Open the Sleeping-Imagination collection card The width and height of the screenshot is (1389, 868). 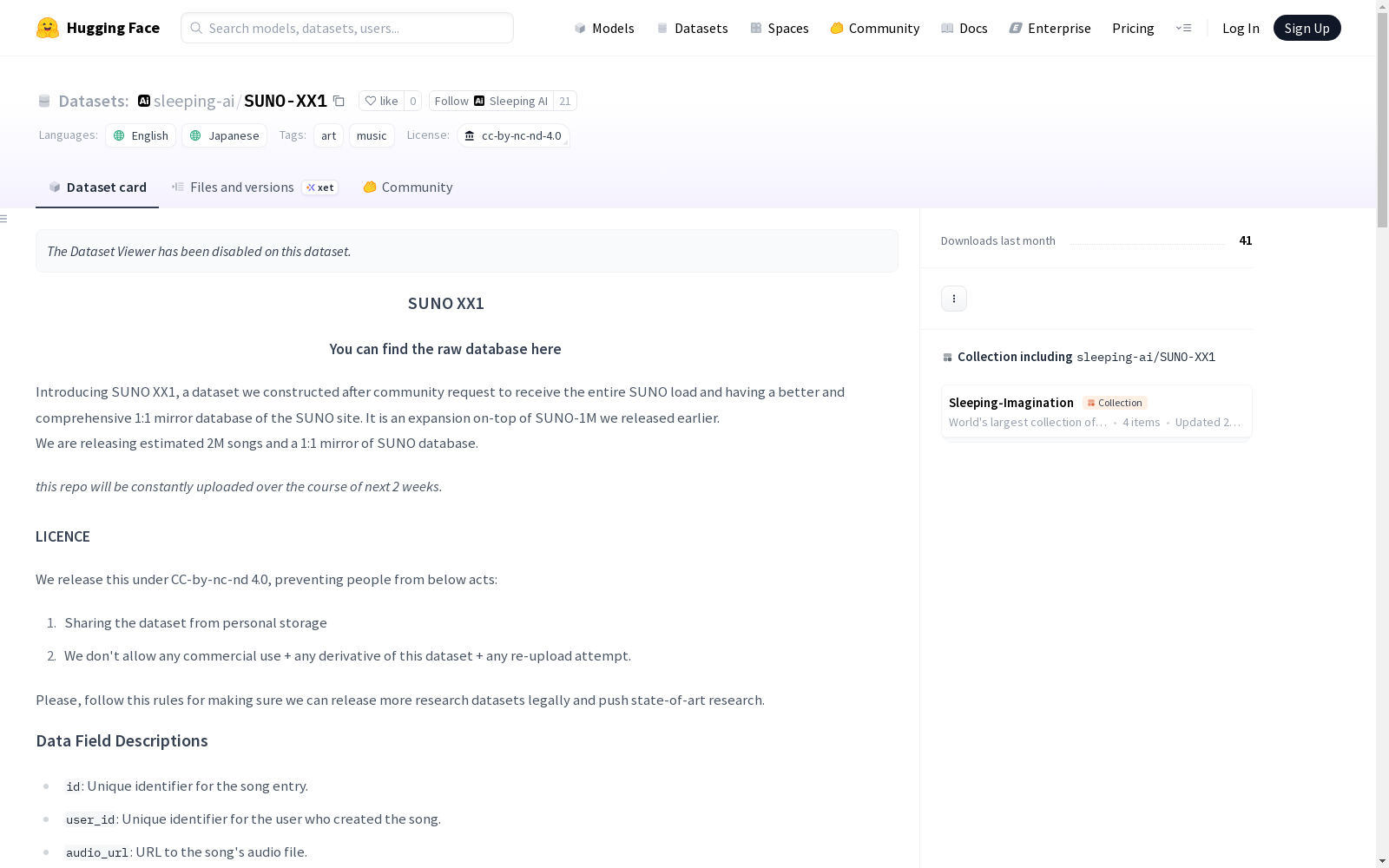(1096, 411)
